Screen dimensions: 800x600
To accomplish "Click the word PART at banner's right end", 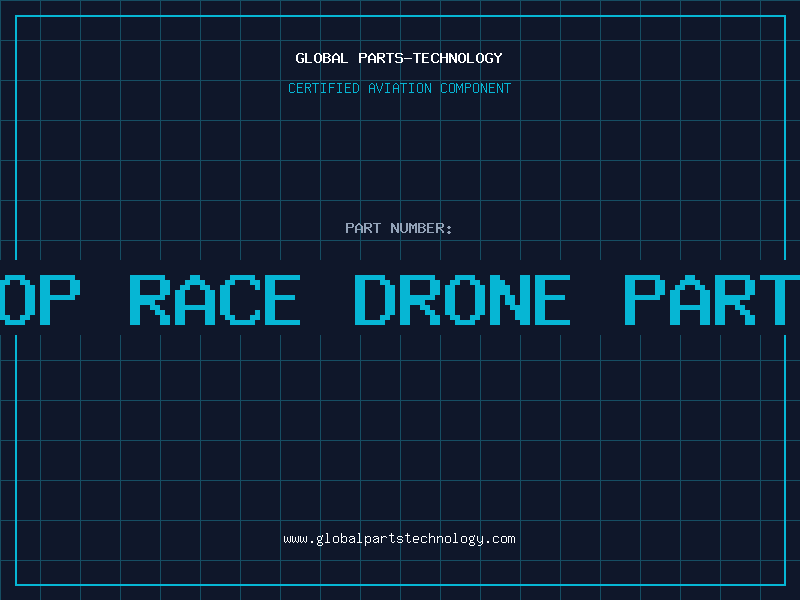I will [710, 299].
